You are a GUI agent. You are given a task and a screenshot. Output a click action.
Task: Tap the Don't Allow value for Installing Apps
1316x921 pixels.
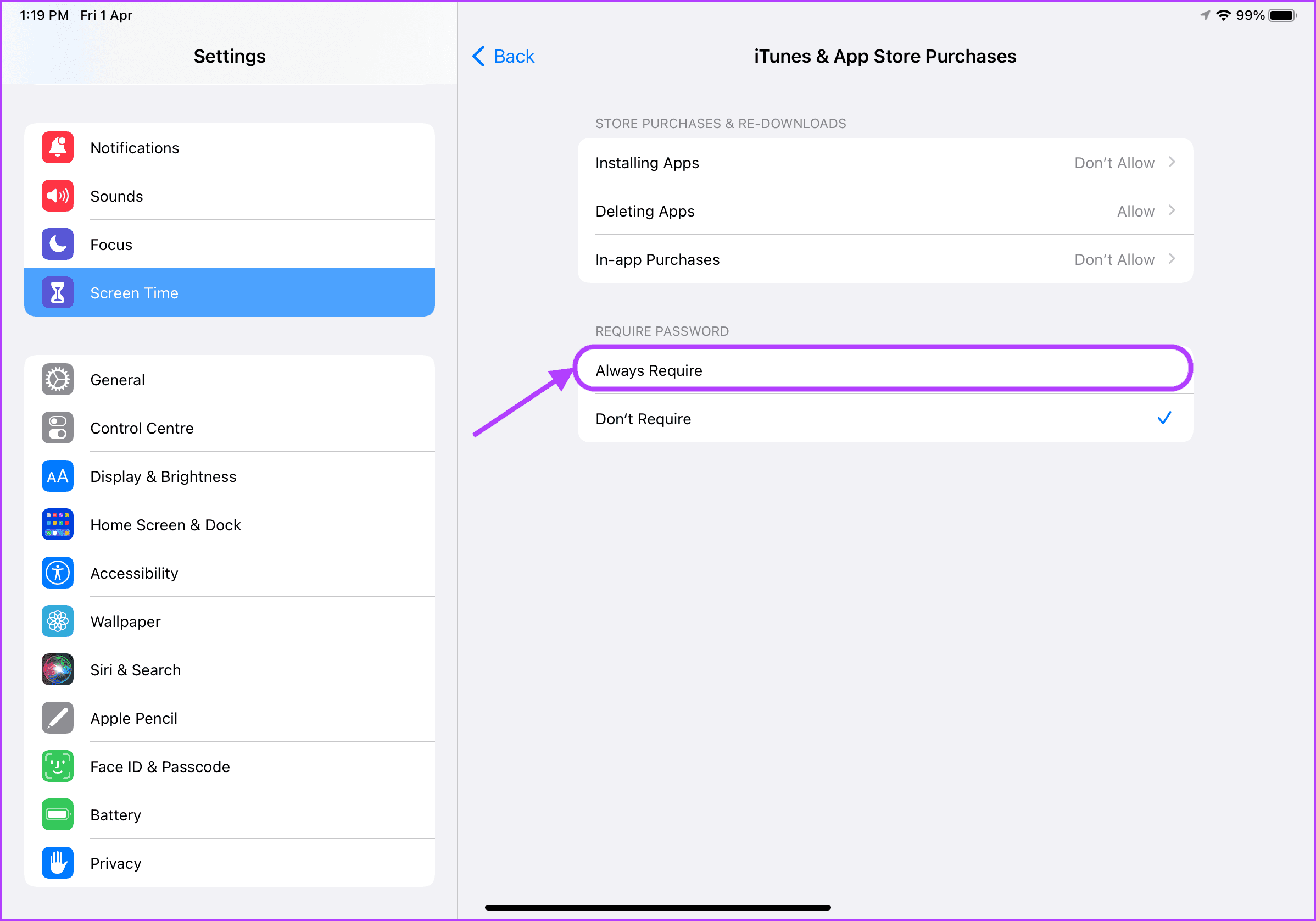[x=1114, y=163]
